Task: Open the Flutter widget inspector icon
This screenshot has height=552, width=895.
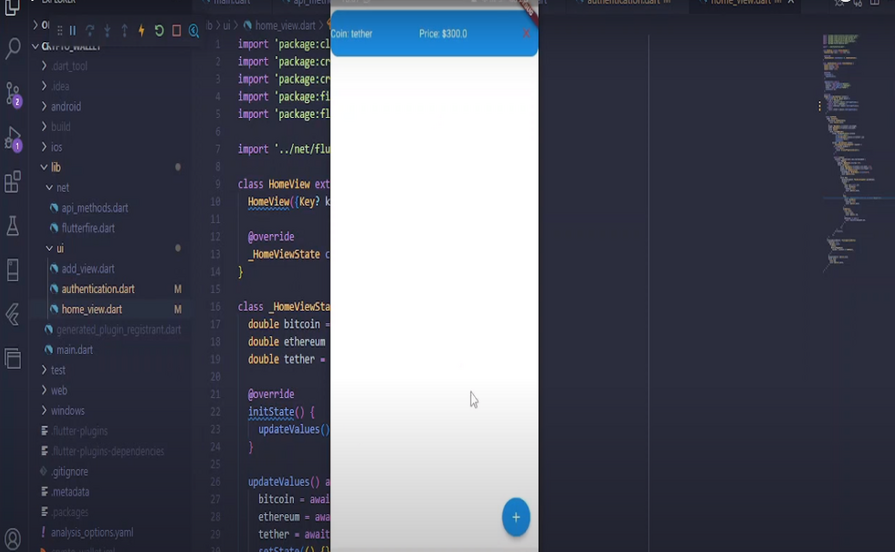Action: tap(194, 30)
